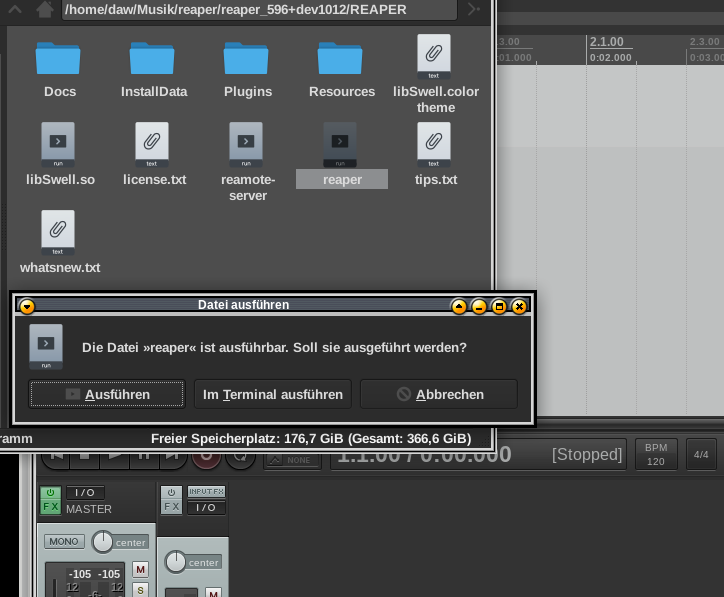
Task: Click the Ausführen button
Action: 107,394
